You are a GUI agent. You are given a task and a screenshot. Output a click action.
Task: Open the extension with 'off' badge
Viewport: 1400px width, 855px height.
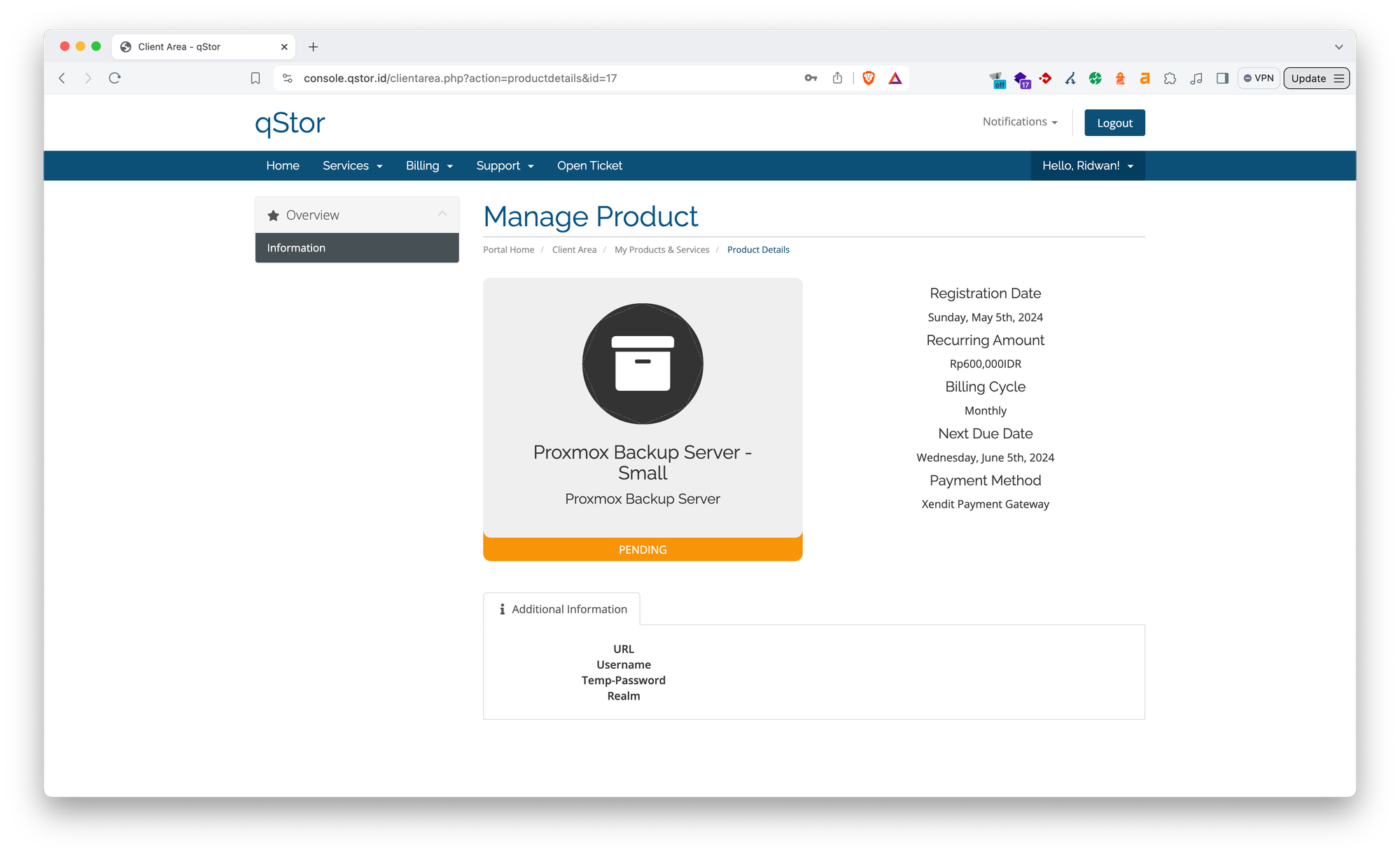coord(997,79)
